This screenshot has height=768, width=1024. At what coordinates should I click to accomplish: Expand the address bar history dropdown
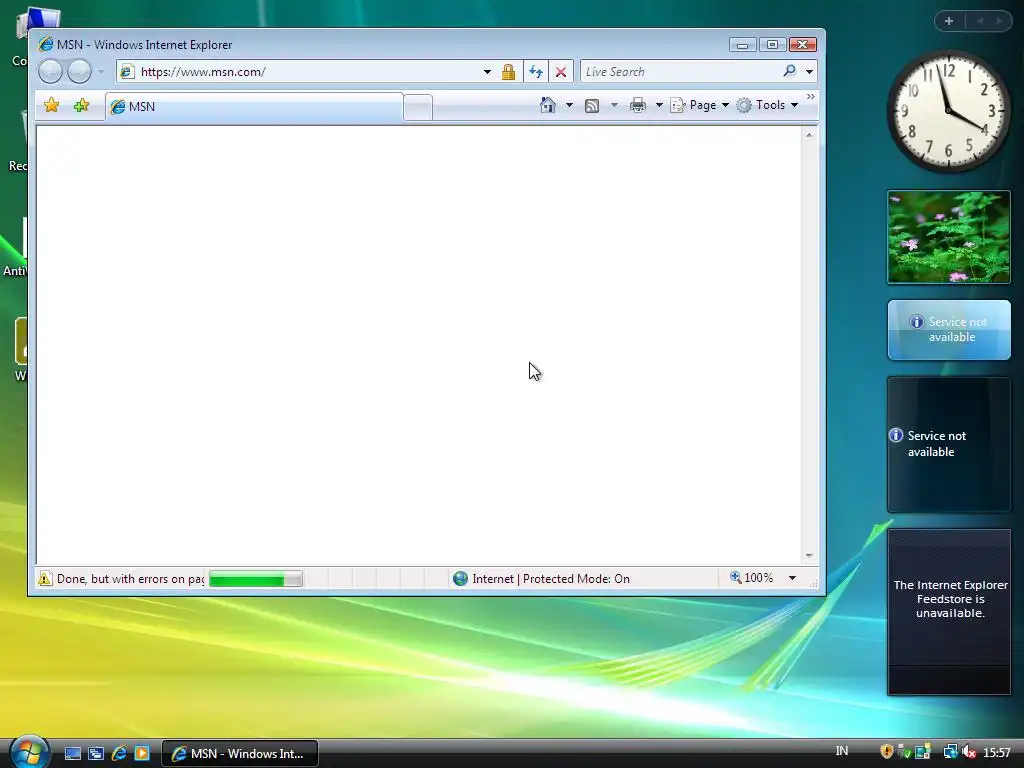click(487, 72)
